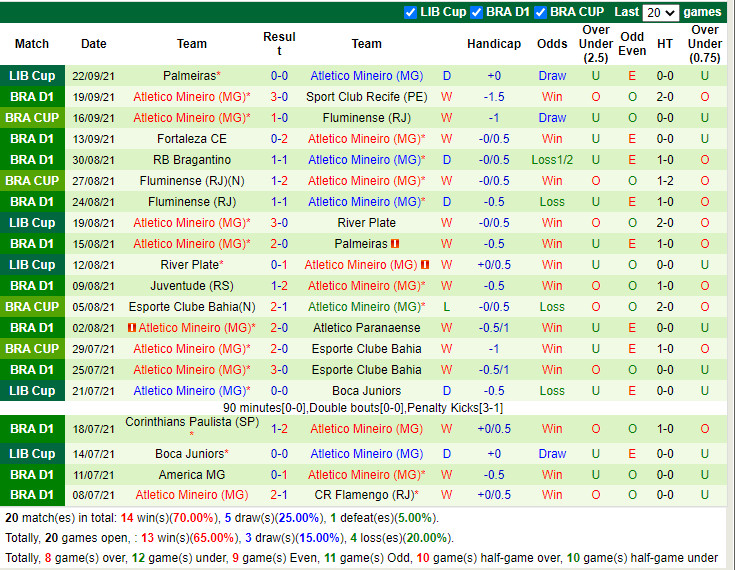Click Boca Juniors in the 21/07/21 match

(366, 391)
